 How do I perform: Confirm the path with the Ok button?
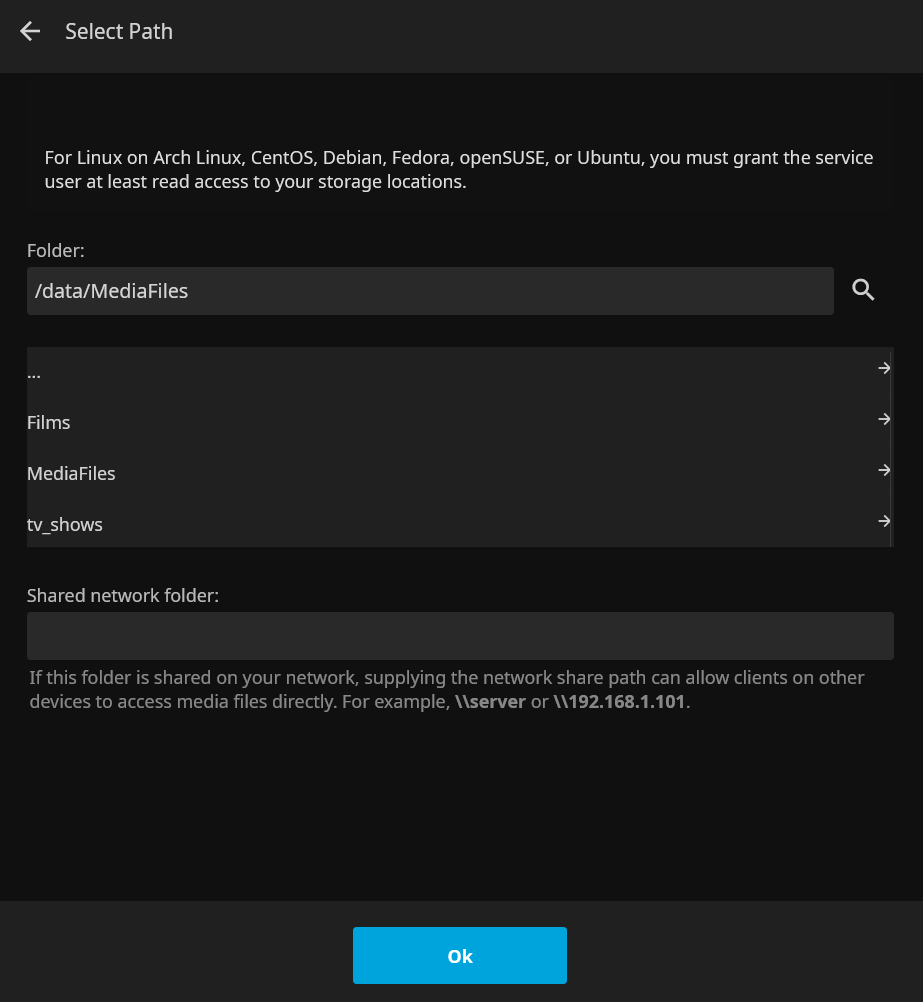[x=460, y=956]
